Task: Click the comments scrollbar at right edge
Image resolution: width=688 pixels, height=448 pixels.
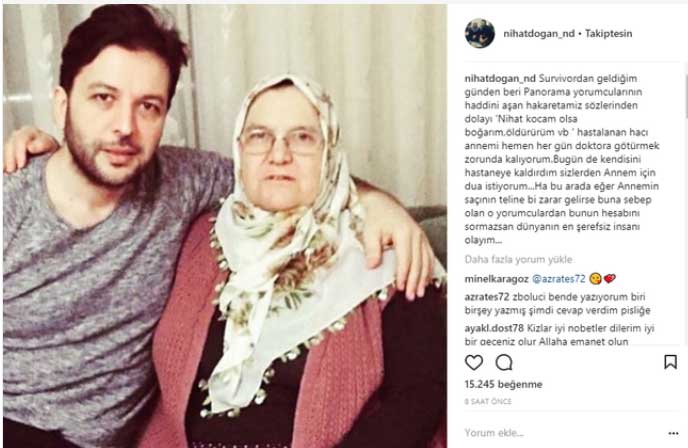Action: click(x=685, y=99)
